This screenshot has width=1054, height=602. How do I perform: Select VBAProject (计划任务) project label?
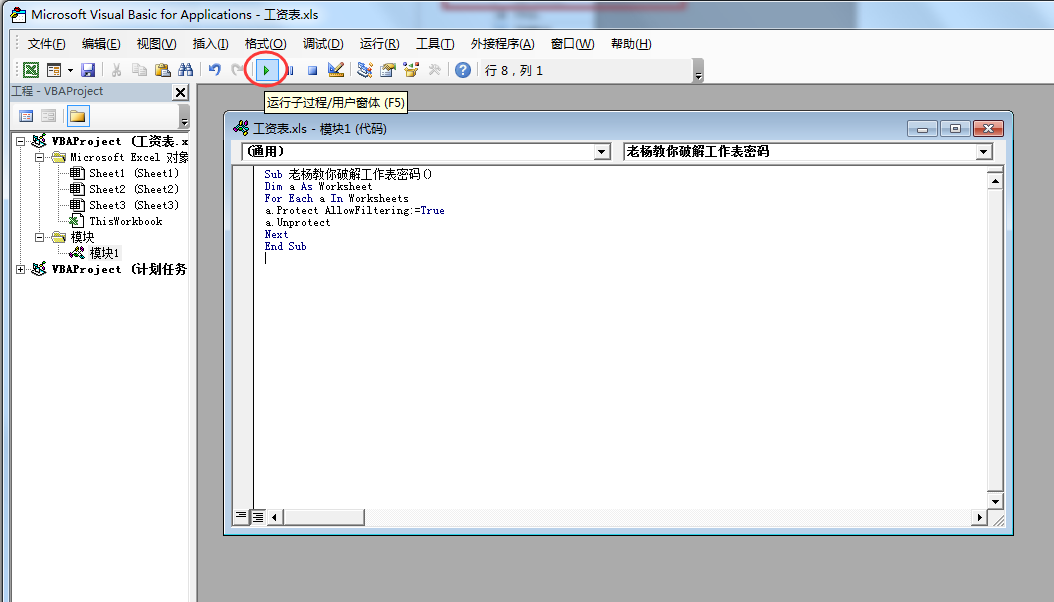pos(120,269)
